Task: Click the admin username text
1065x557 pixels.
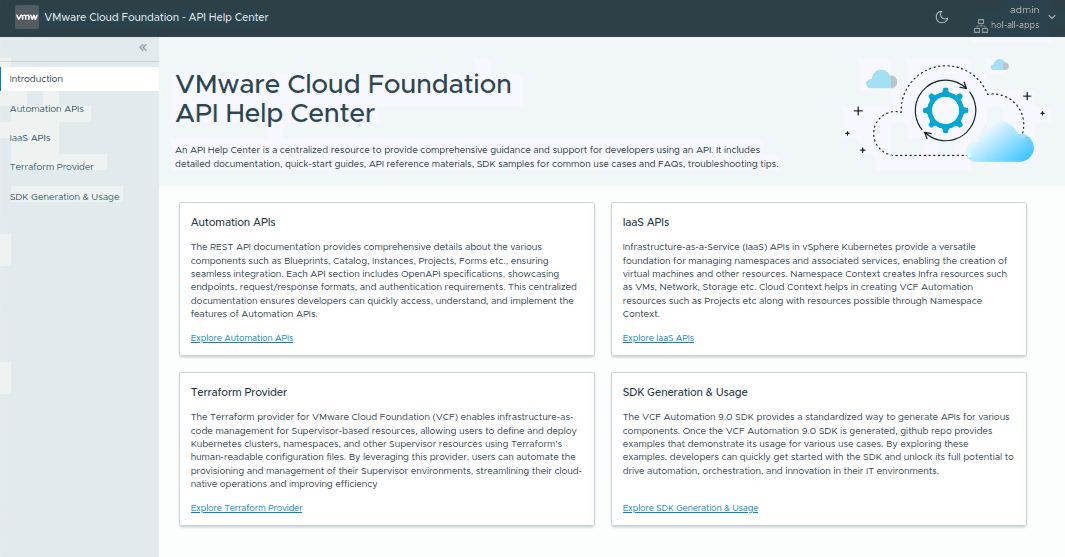Action: click(1024, 10)
